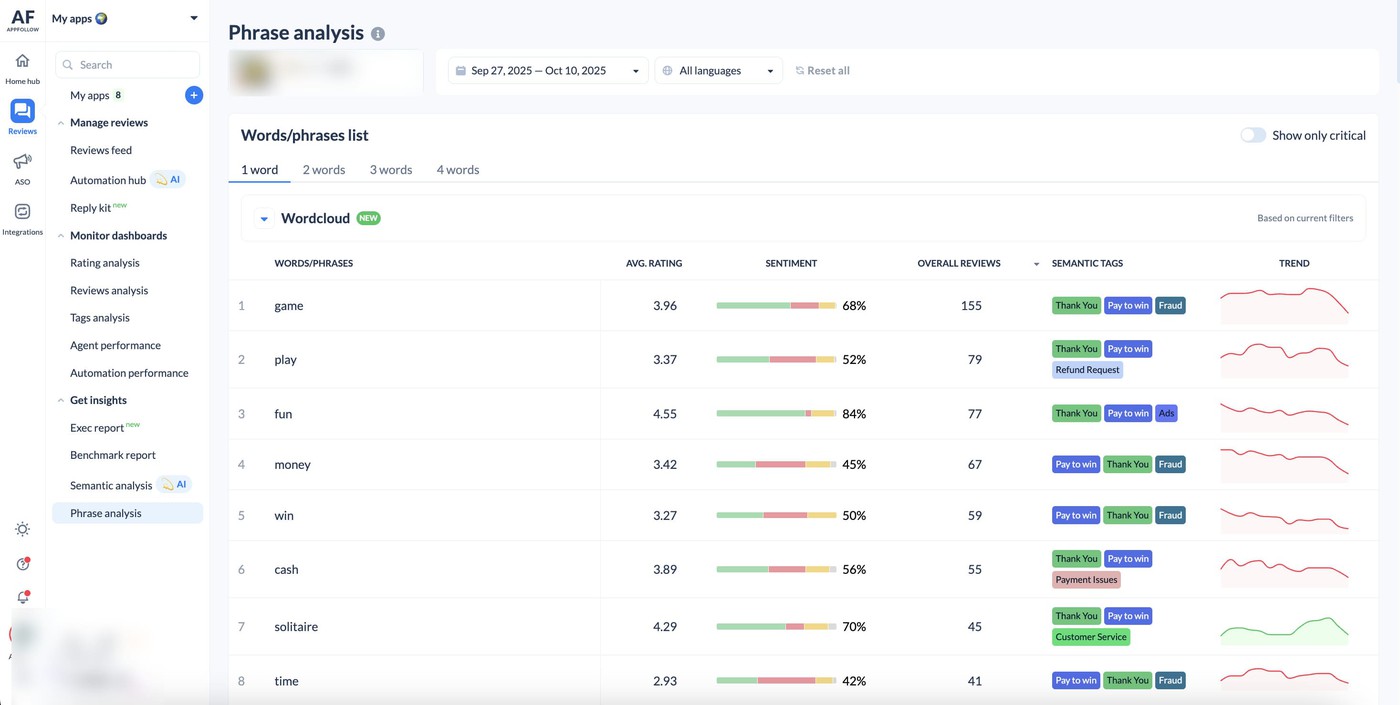
Task: Click the Refund Request tag in play row
Action: 1087,370
